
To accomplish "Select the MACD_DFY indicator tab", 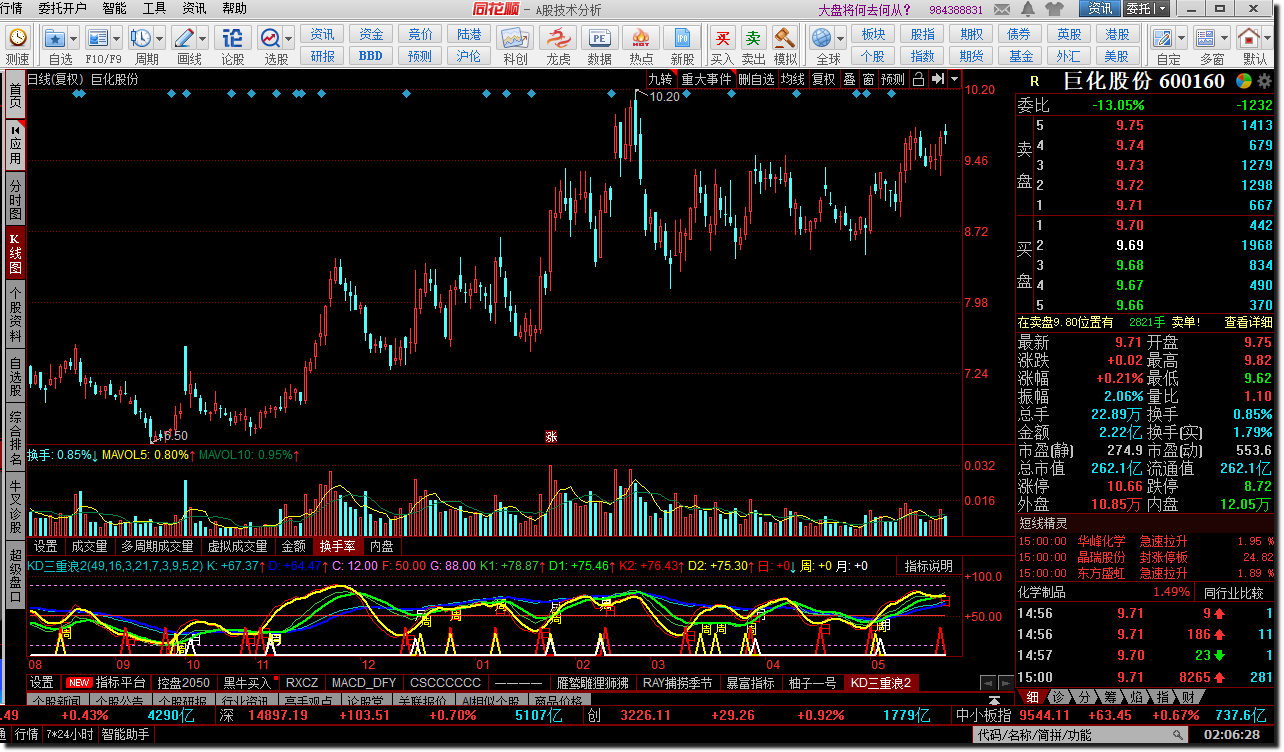I will (364, 683).
